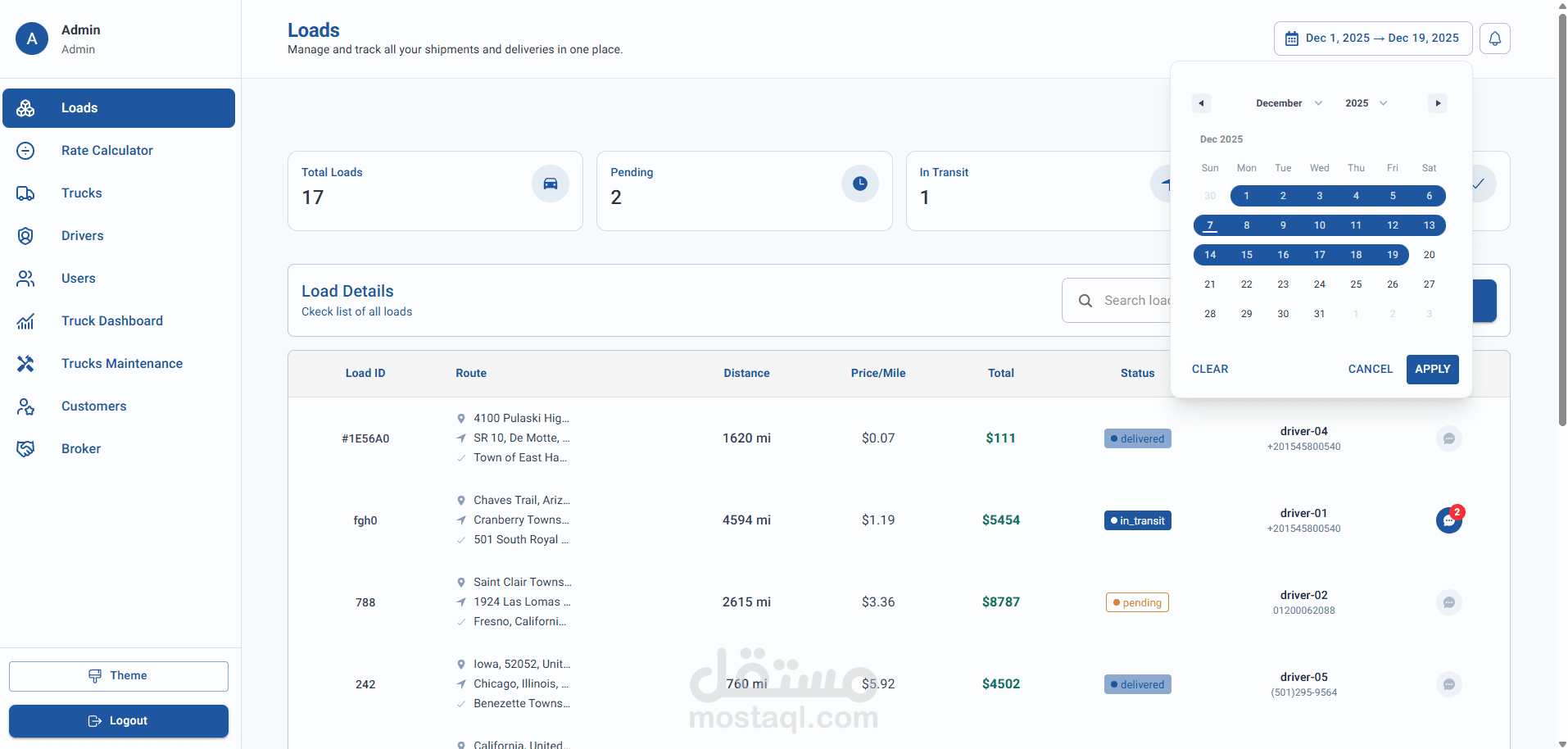Click load ID fgh0
The image size is (1568, 749).
[x=365, y=520]
